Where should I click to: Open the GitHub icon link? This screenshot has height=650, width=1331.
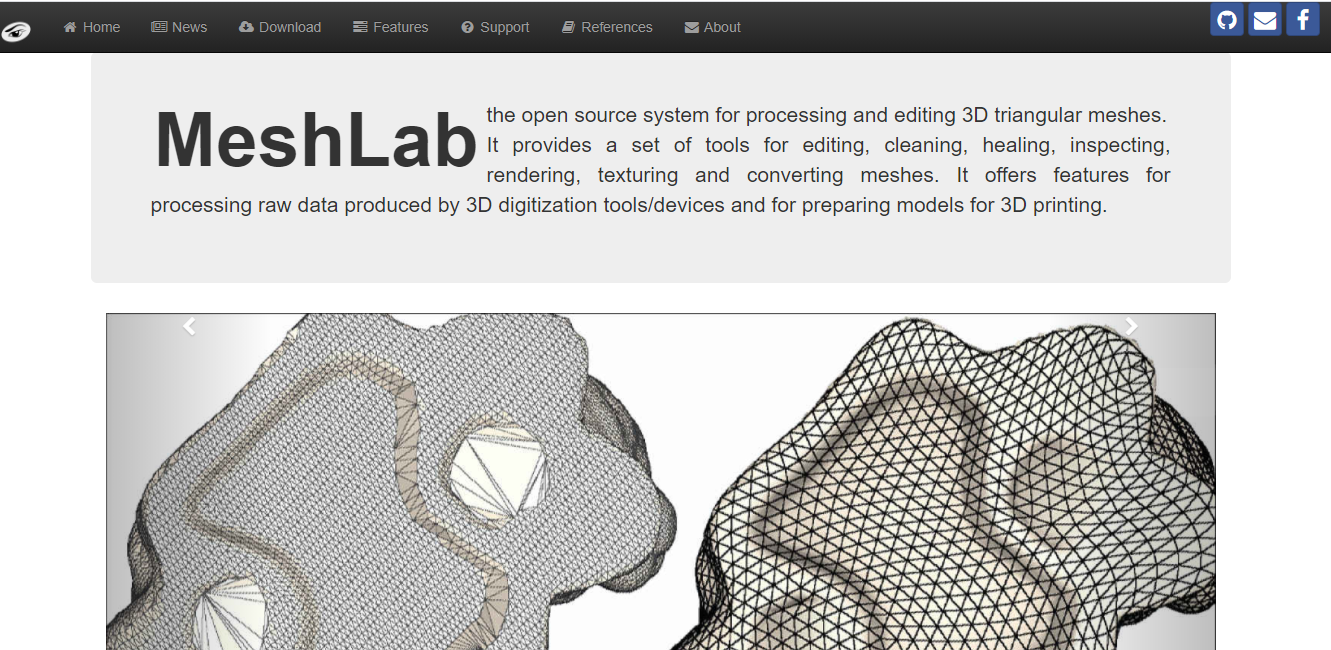click(x=1227, y=20)
